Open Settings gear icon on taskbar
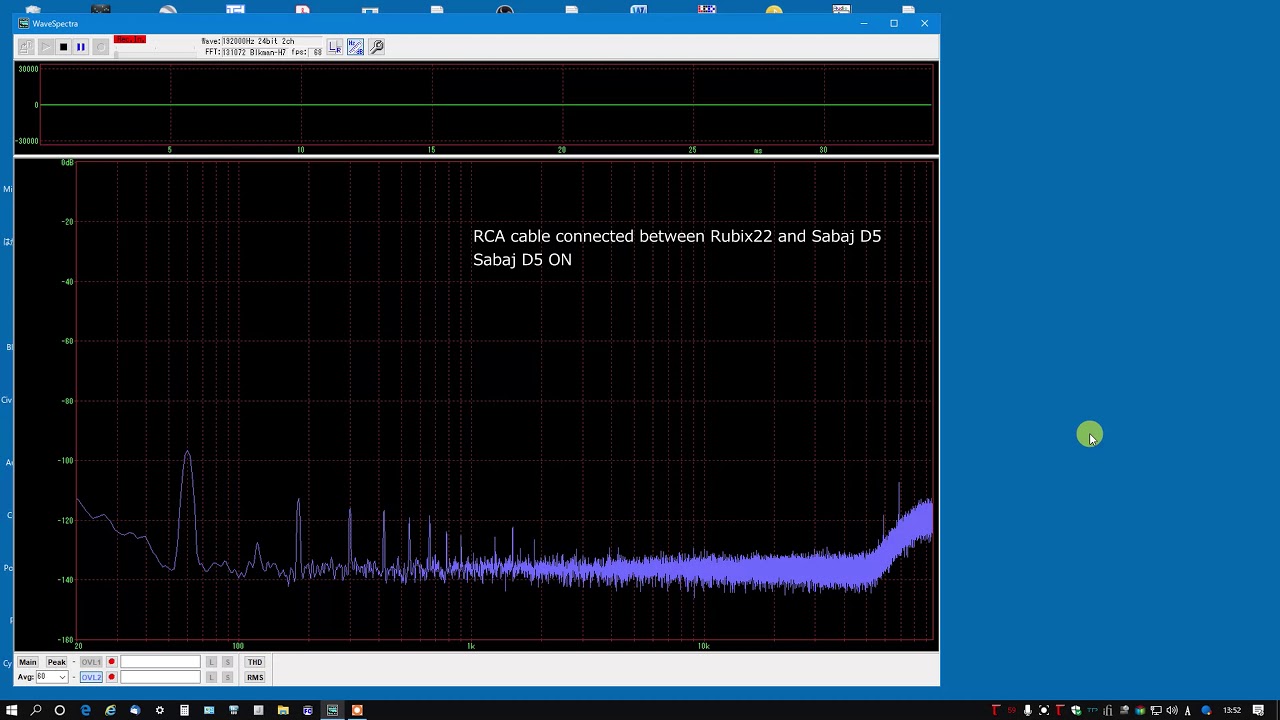The image size is (1280, 720). (x=159, y=710)
